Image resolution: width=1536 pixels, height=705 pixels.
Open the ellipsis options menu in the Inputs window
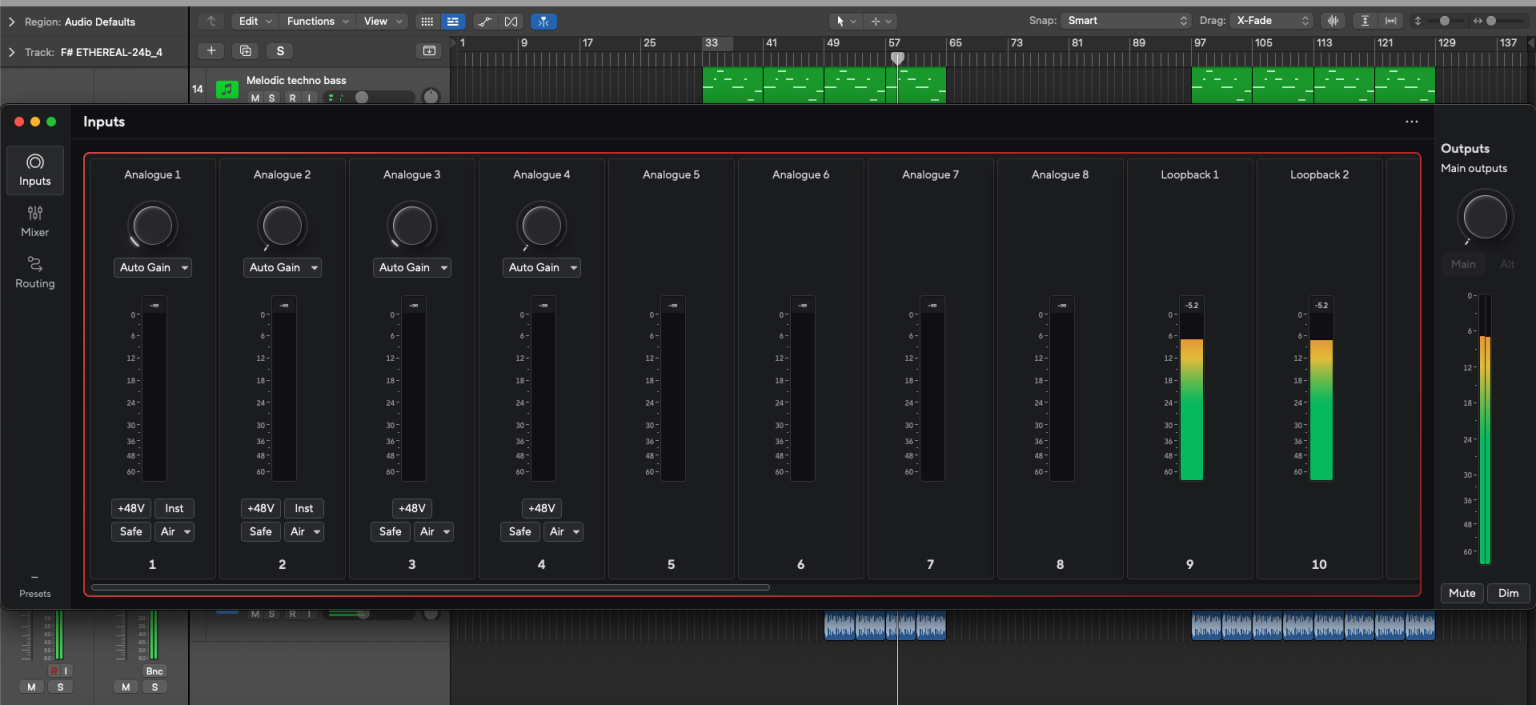click(x=1411, y=121)
